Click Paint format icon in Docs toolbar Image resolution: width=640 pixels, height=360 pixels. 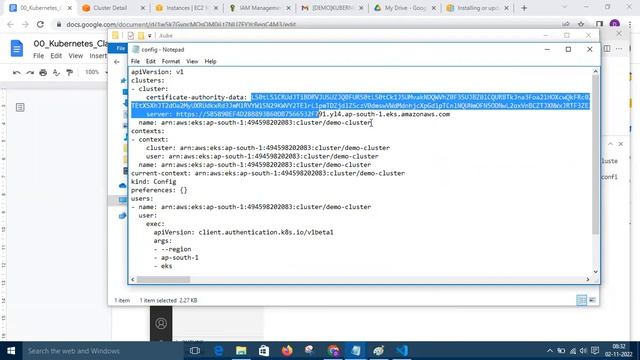click(69, 73)
